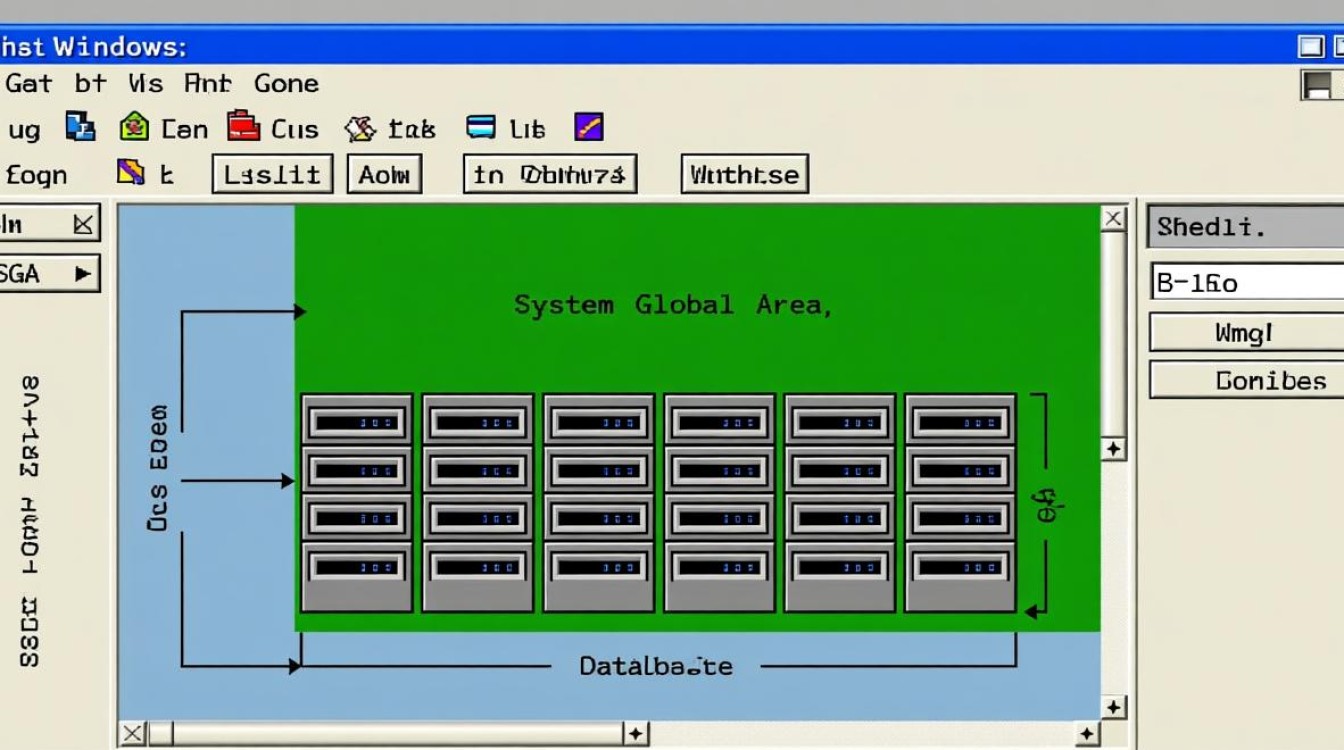Expand the SGA arrow on the left panel

[x=82, y=272]
